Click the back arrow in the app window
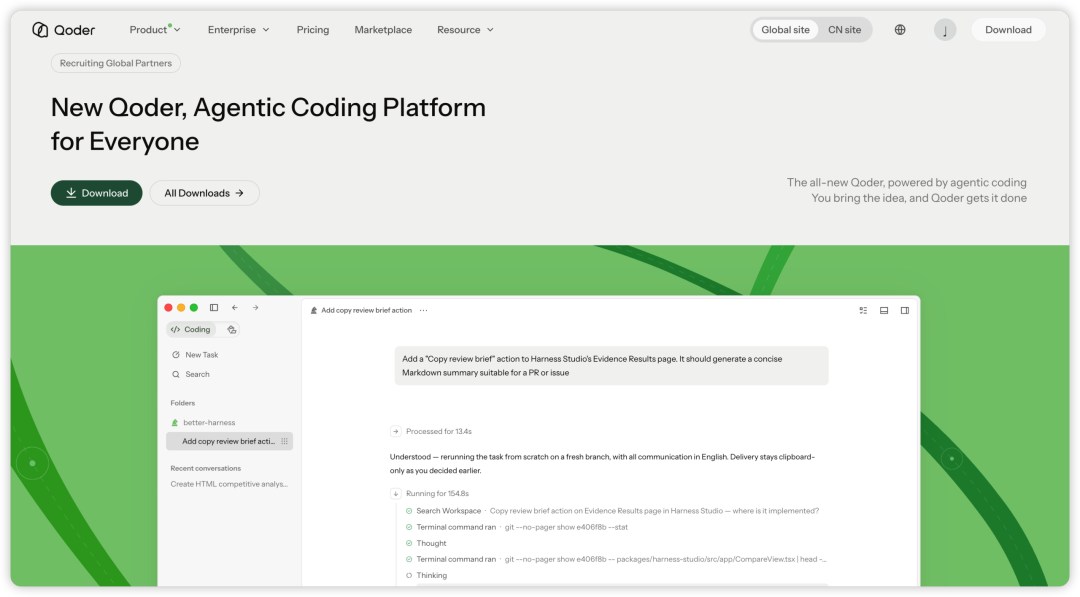Screen dimensions: 1080x597 tap(235, 308)
